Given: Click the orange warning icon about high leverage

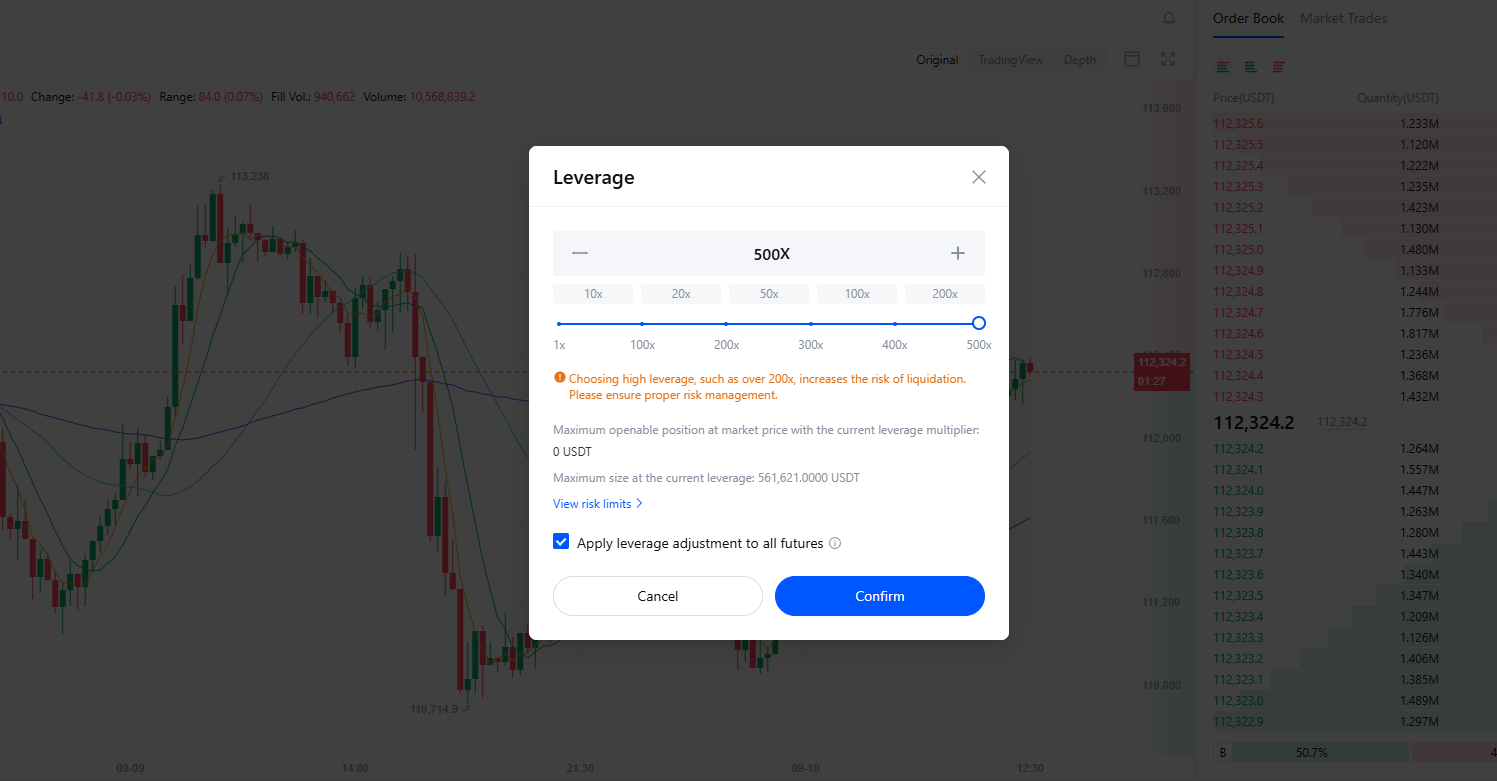Looking at the screenshot, I should (x=561, y=378).
